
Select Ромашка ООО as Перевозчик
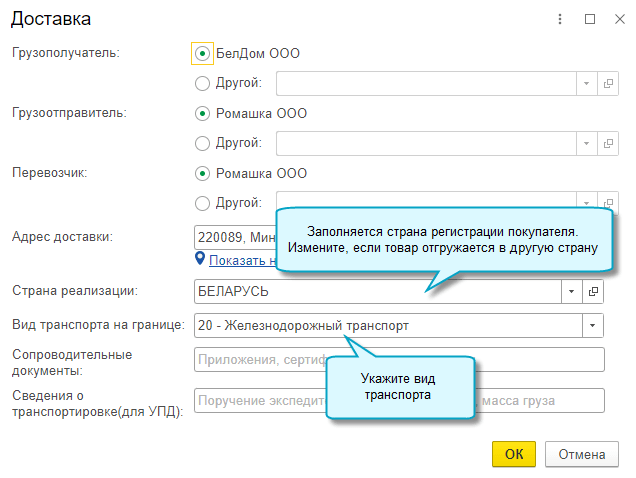tap(203, 173)
